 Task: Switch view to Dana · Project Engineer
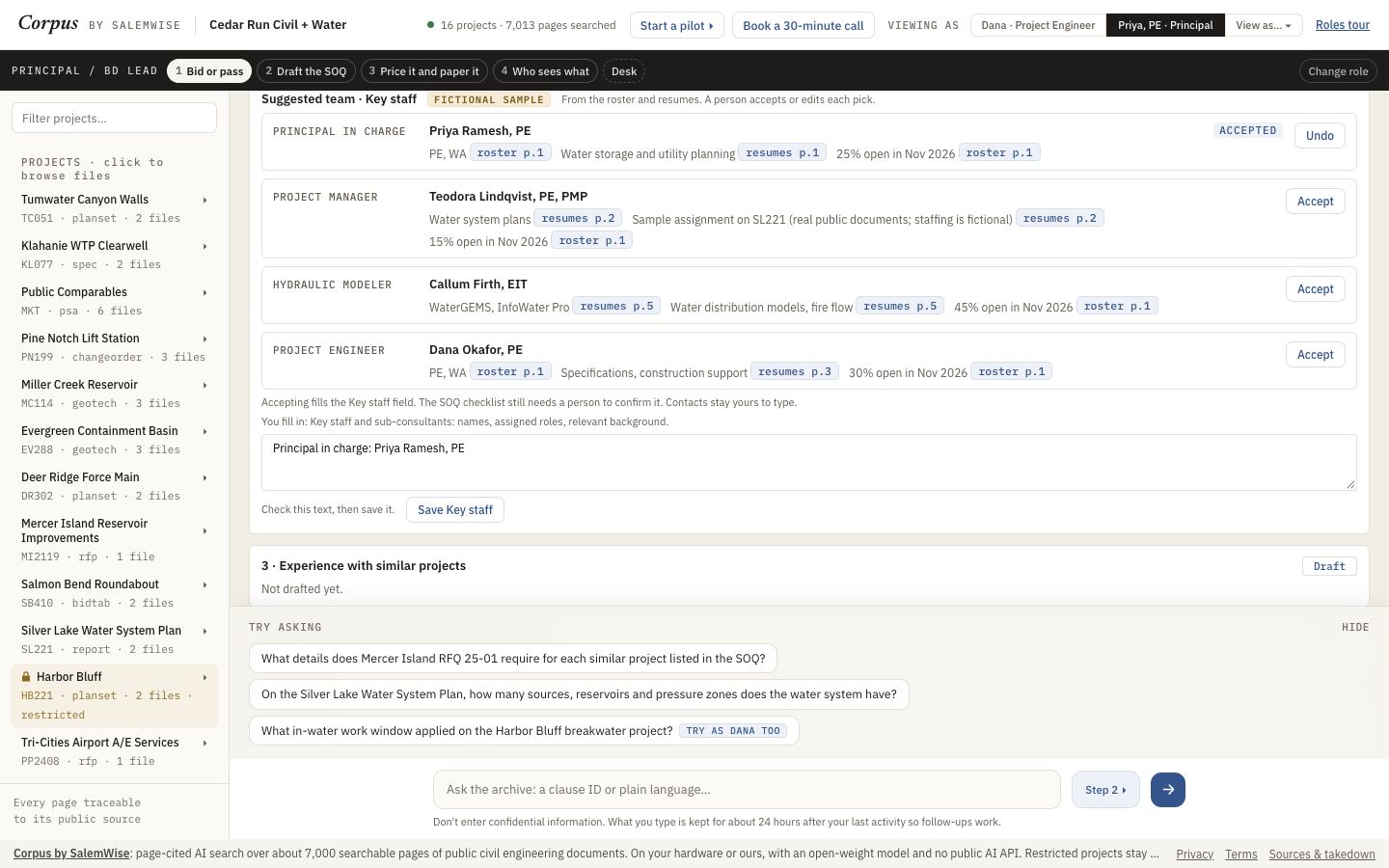click(x=1038, y=25)
